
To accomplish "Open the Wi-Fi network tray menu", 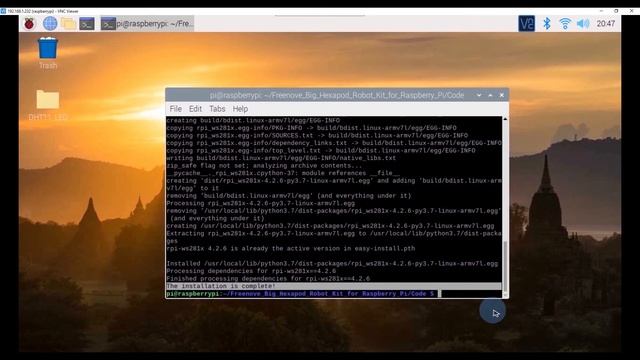I will tap(565, 24).
